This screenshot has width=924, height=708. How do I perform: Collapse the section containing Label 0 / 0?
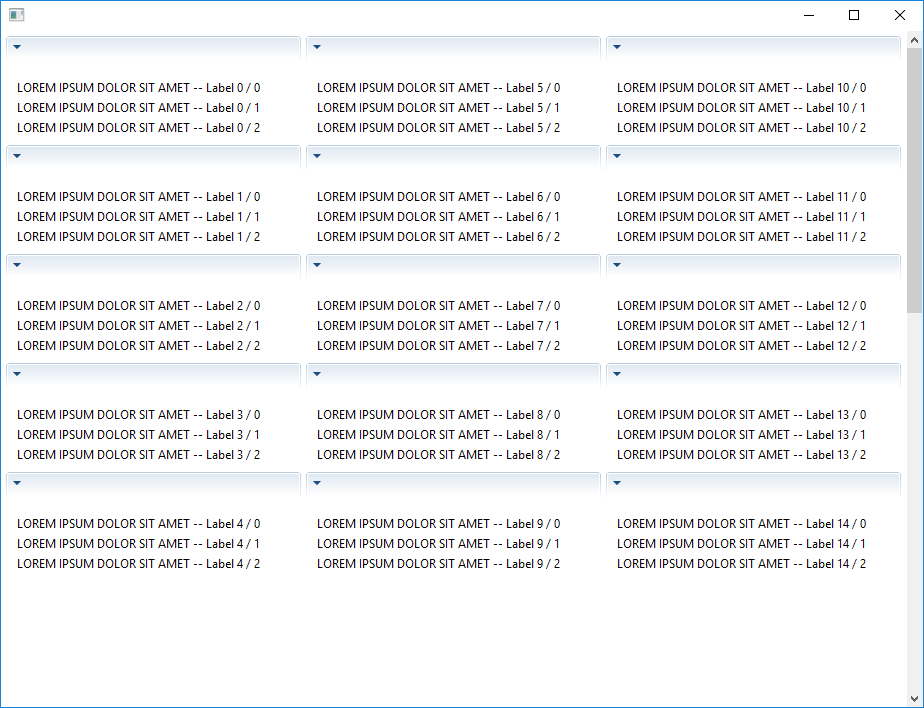coord(17,47)
